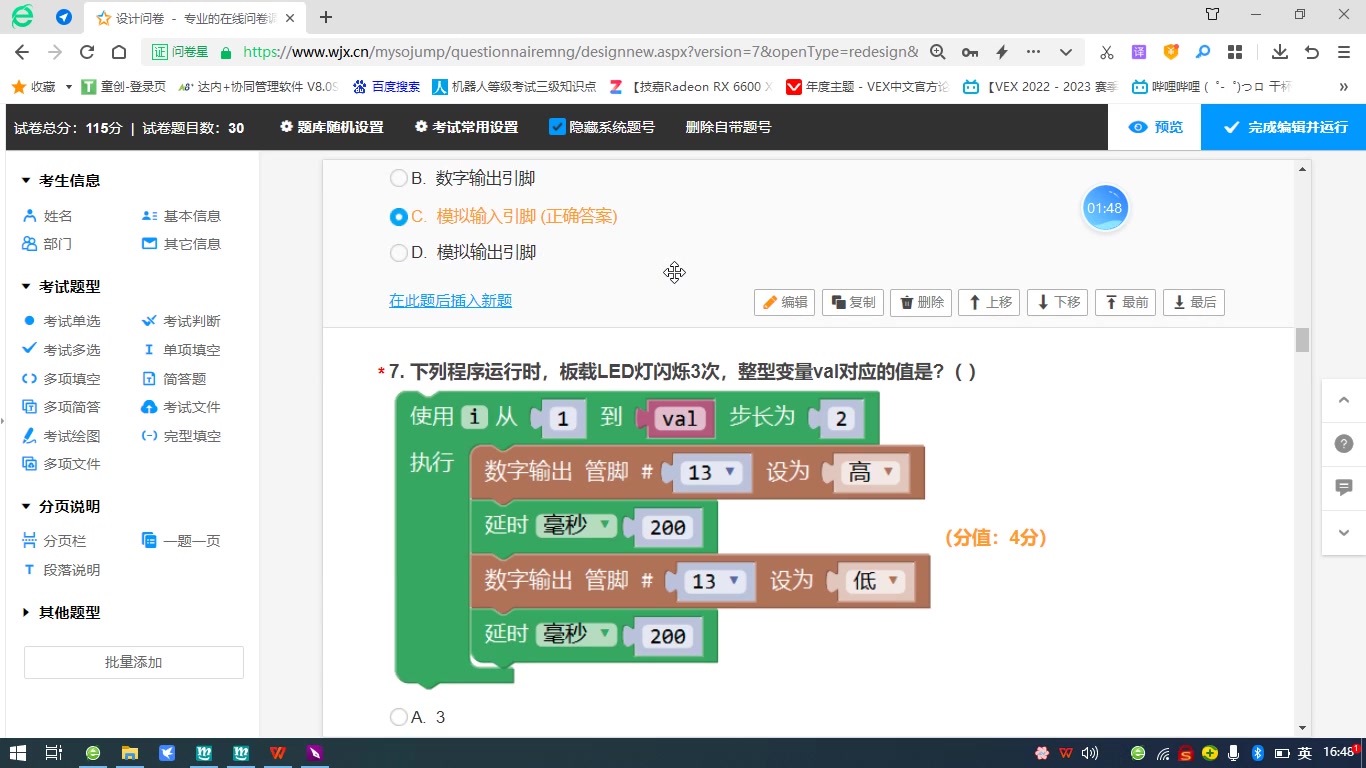The image size is (1366, 768).
Task: Move question up with 上移 button
Action: (989, 302)
